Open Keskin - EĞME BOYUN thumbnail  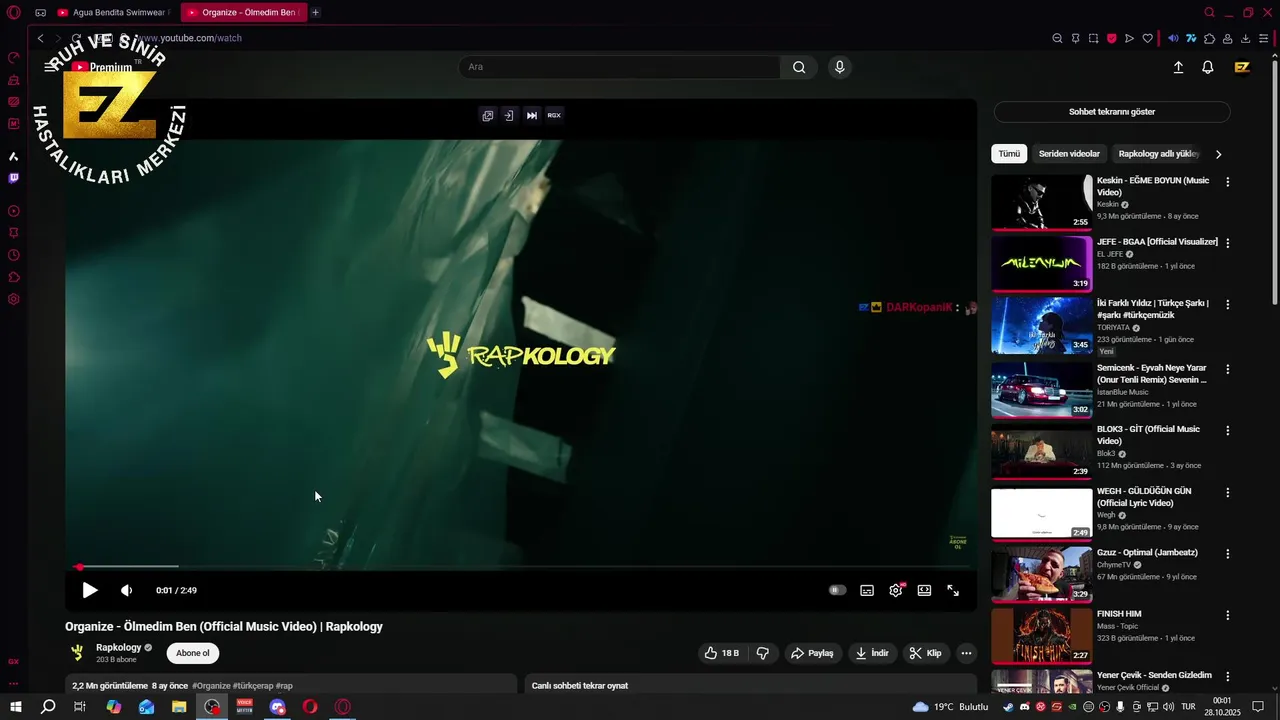click(x=1042, y=202)
